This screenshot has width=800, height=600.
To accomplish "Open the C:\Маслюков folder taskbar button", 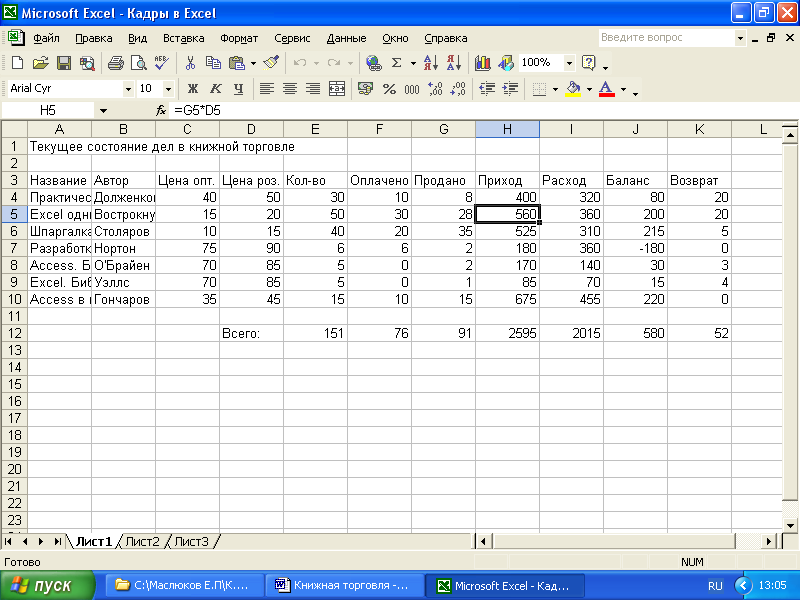I will 185,585.
